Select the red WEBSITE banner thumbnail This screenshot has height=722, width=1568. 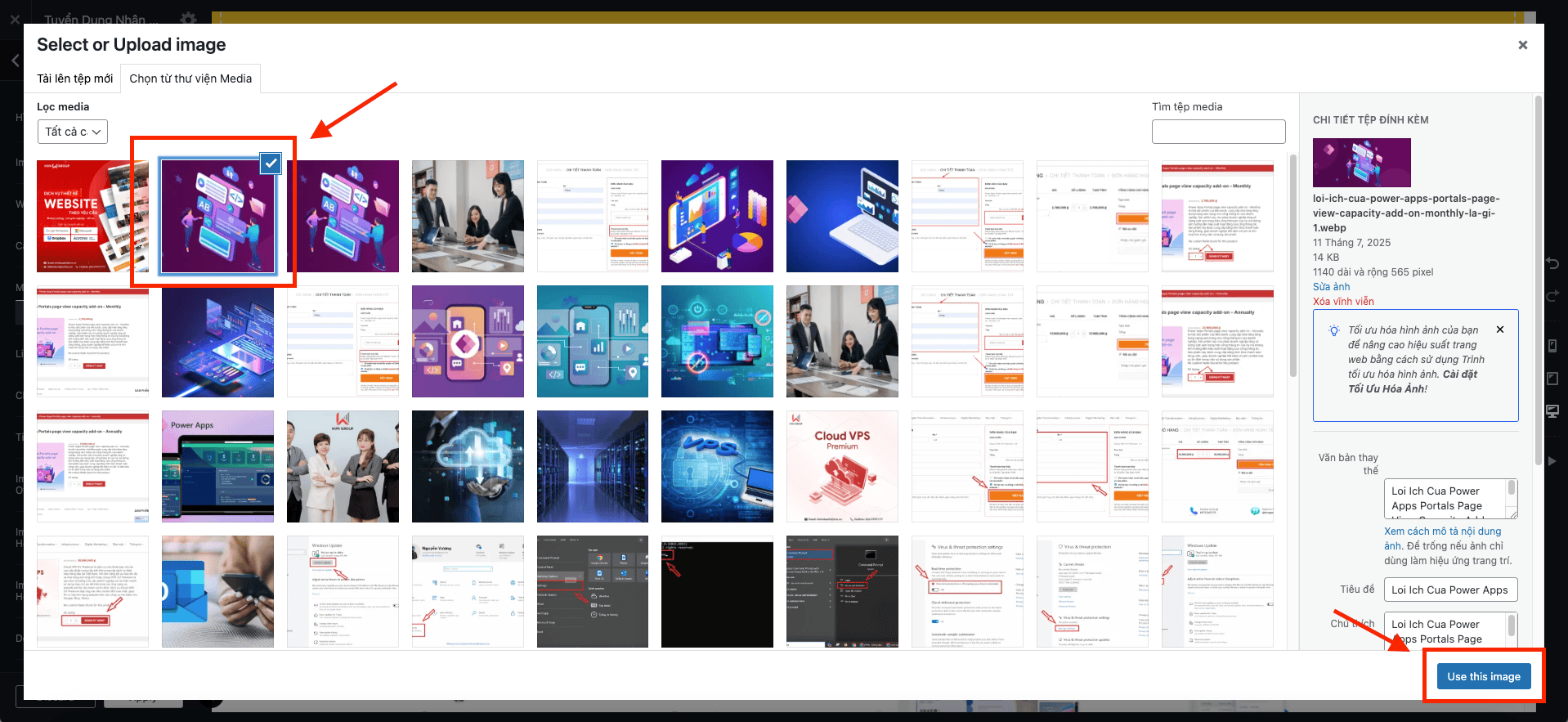click(x=92, y=217)
